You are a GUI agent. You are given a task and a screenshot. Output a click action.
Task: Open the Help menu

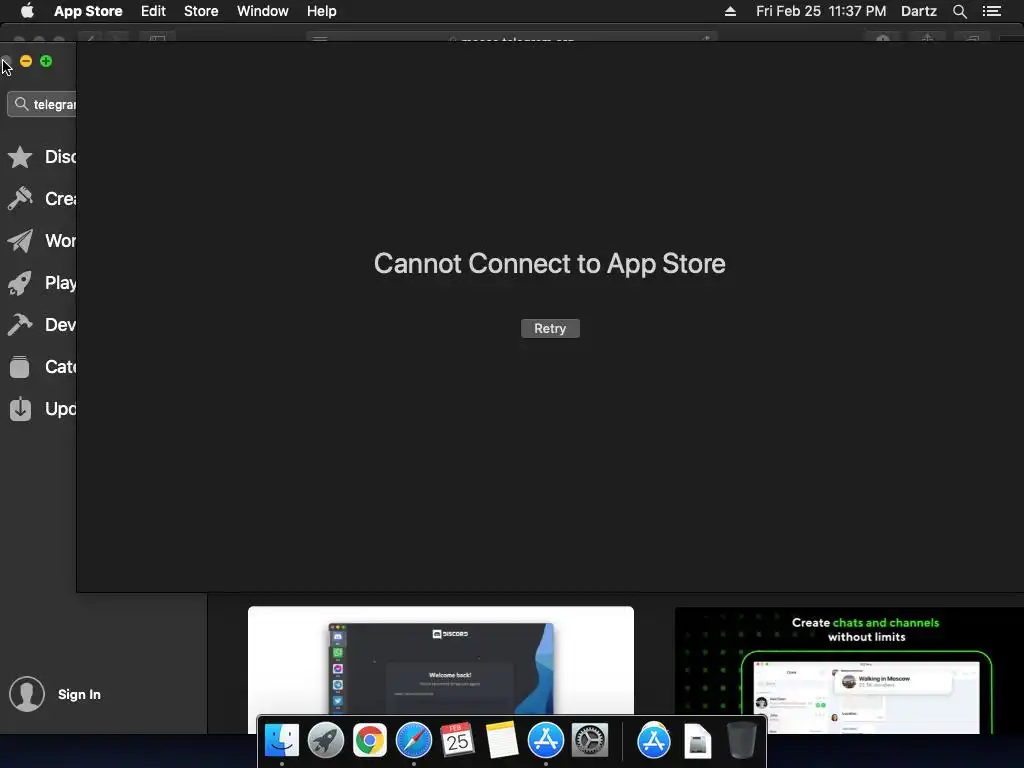coord(322,11)
